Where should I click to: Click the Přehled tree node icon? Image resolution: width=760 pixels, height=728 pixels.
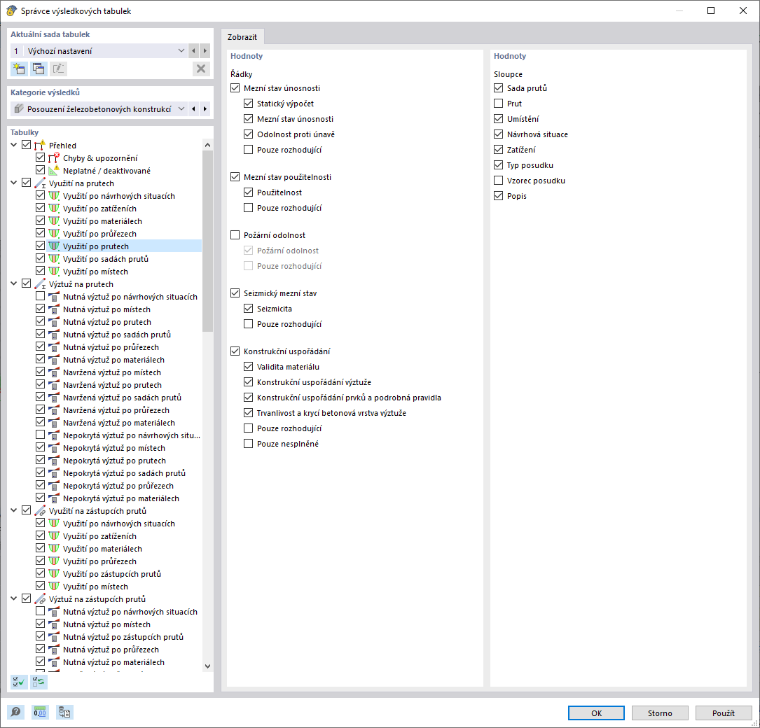40,145
